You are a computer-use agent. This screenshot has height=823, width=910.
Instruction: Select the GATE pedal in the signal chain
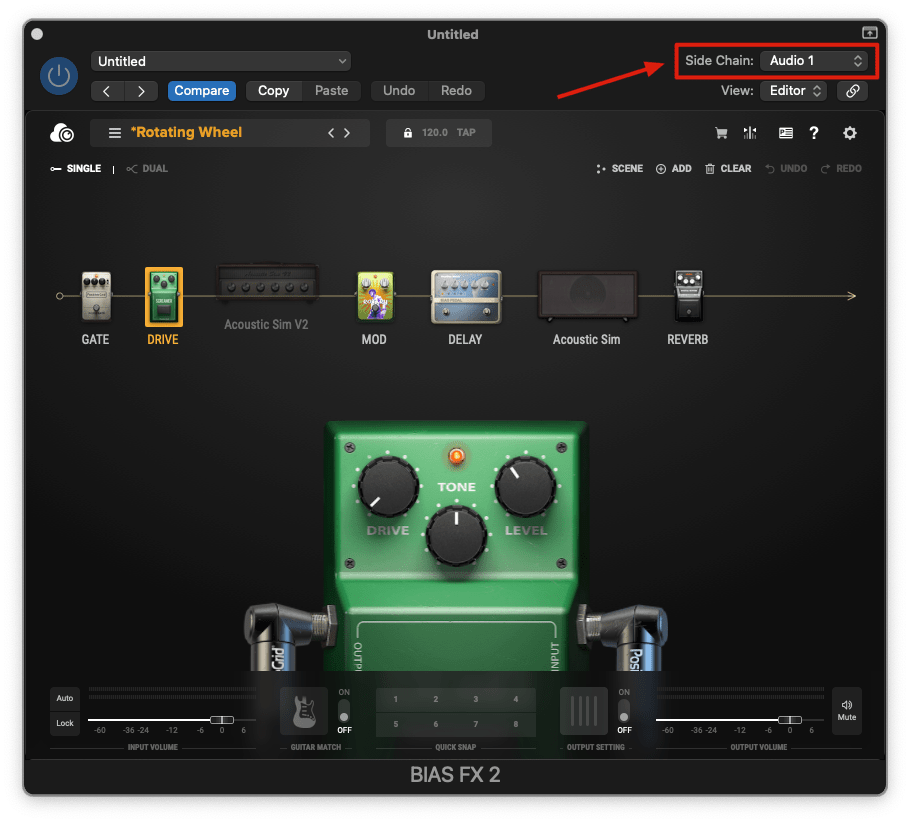(95, 297)
